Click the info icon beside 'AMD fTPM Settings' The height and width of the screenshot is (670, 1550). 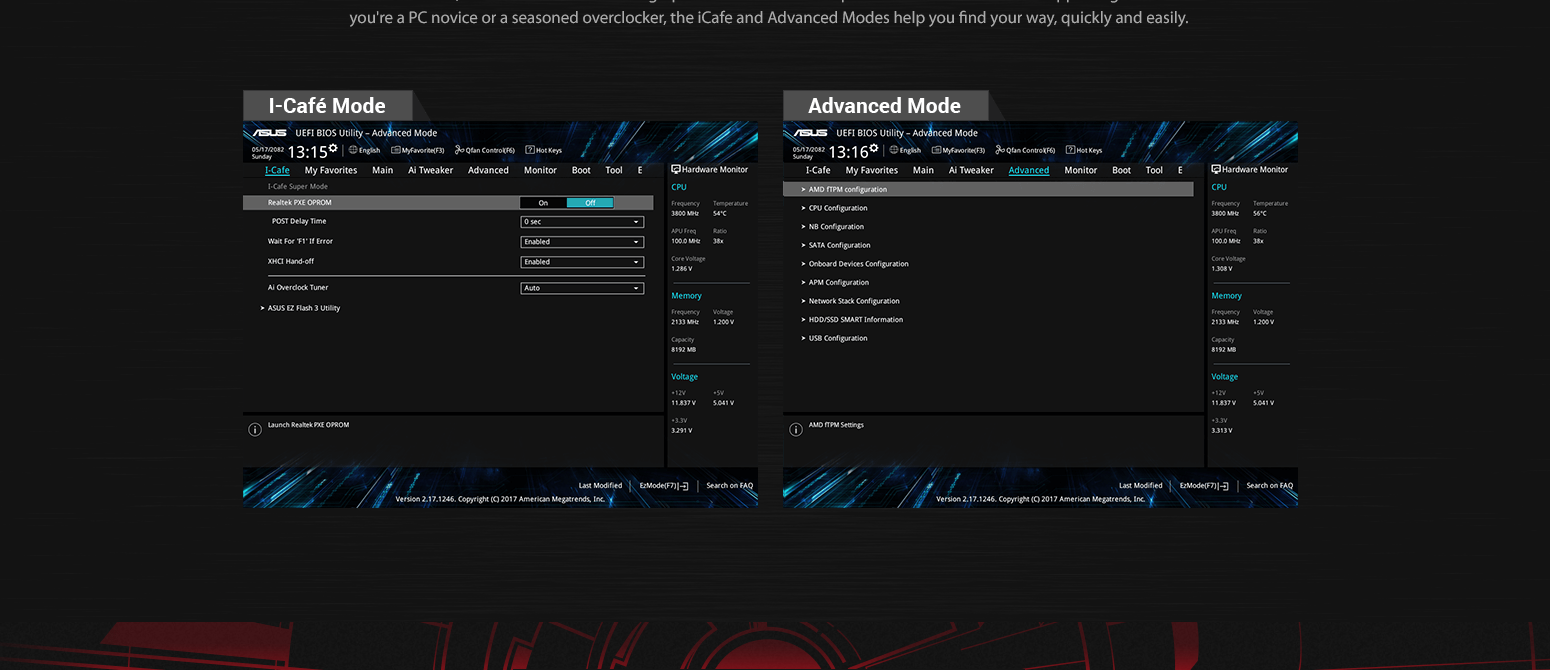795,429
